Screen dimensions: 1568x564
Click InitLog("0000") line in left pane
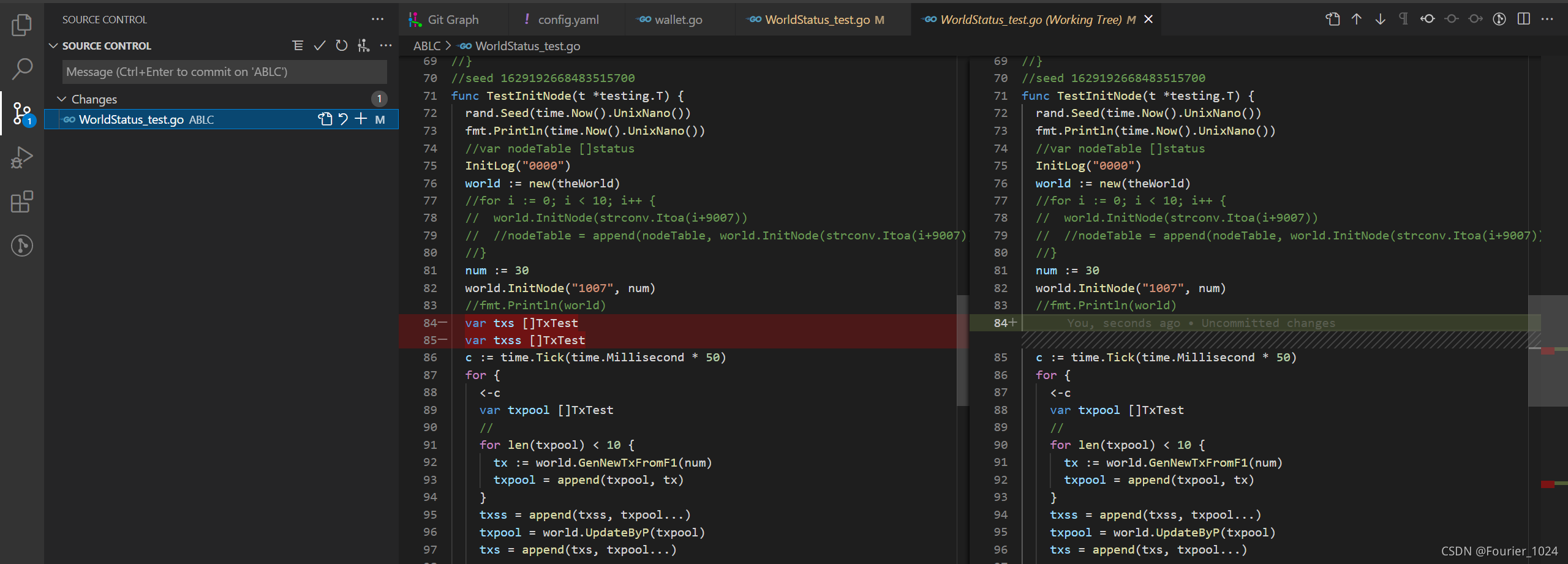pyautogui.click(x=518, y=165)
